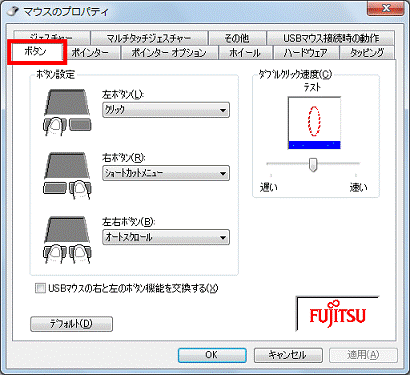Viewport: 410px width, 375px height.
Task: Click the 遅い label under slider
Action: [x=269, y=188]
